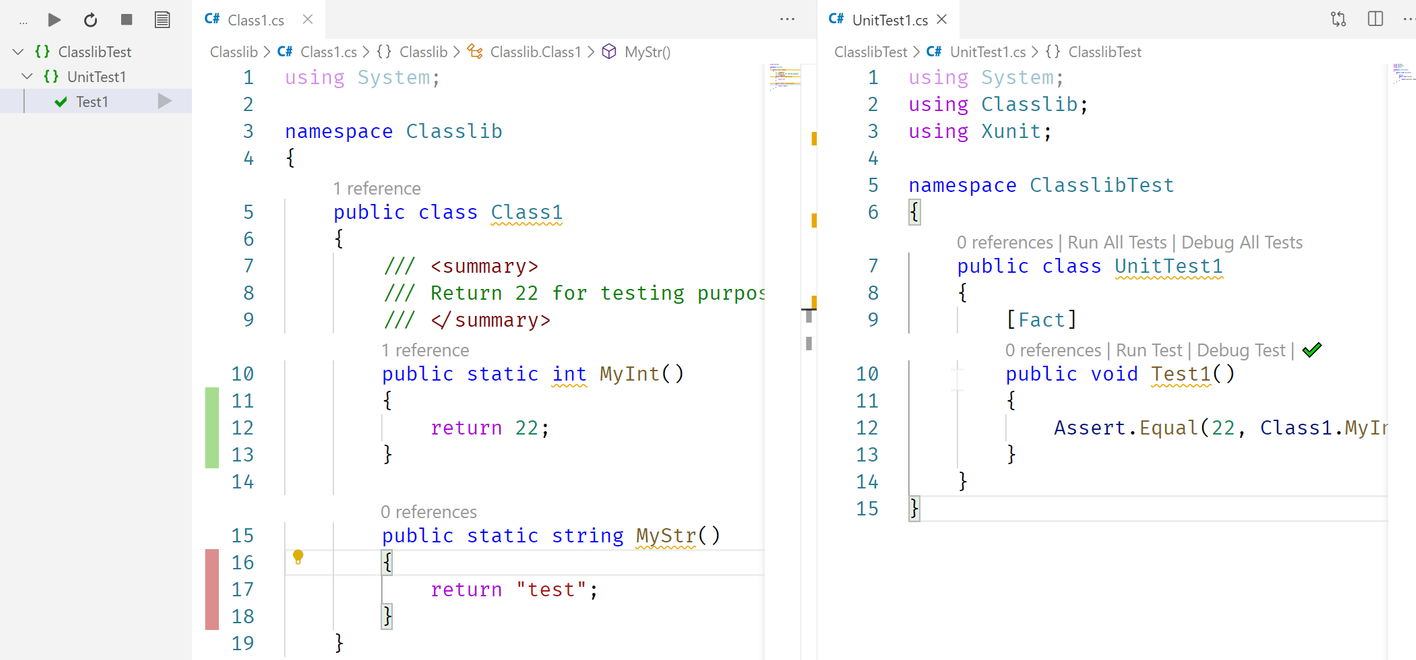Image resolution: width=1416 pixels, height=660 pixels.
Task: Open 0 references above MyStr
Action: click(429, 511)
